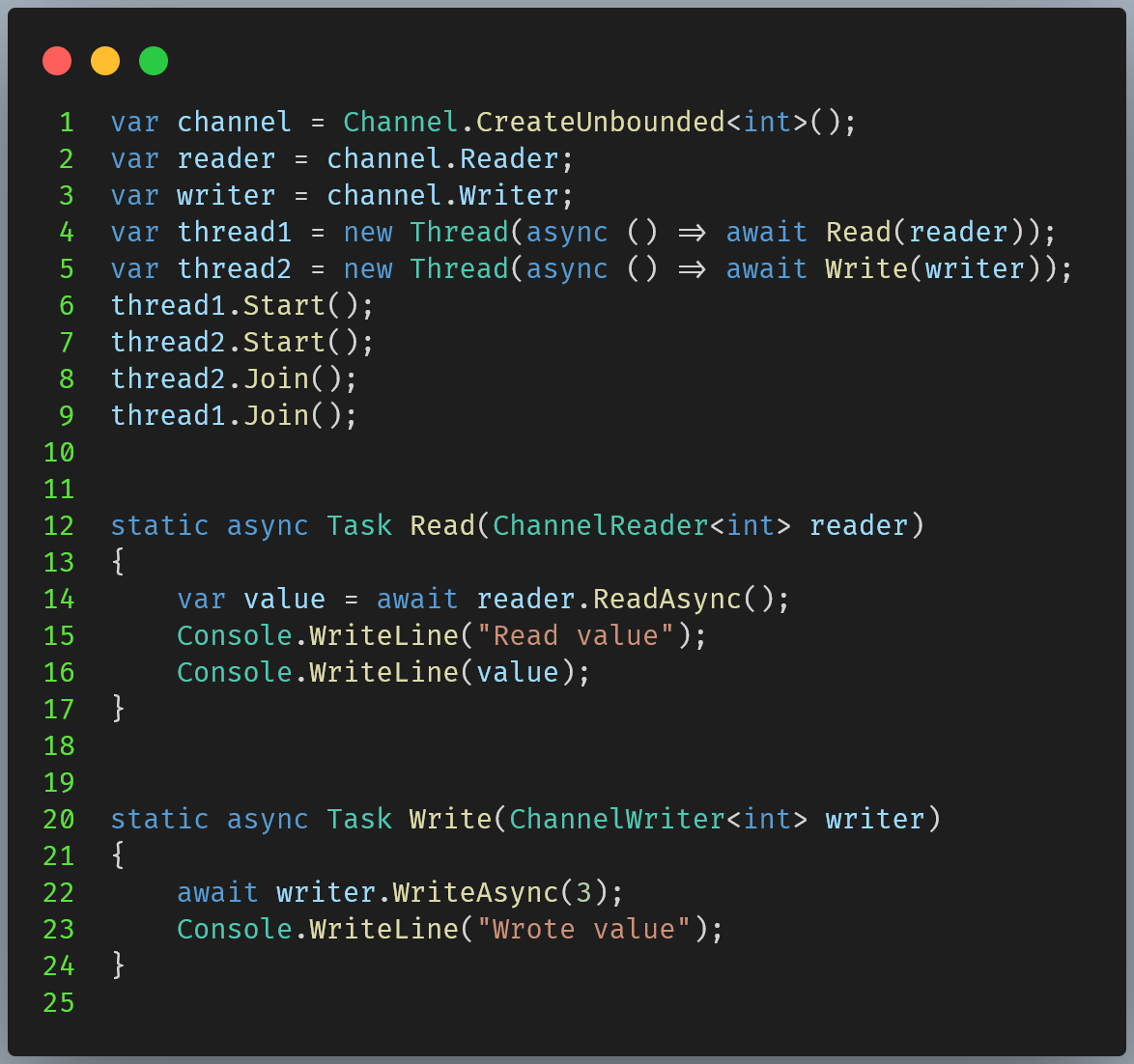Click thread1.Start() on line 6
The width and height of the screenshot is (1134, 1064).
pos(241,305)
